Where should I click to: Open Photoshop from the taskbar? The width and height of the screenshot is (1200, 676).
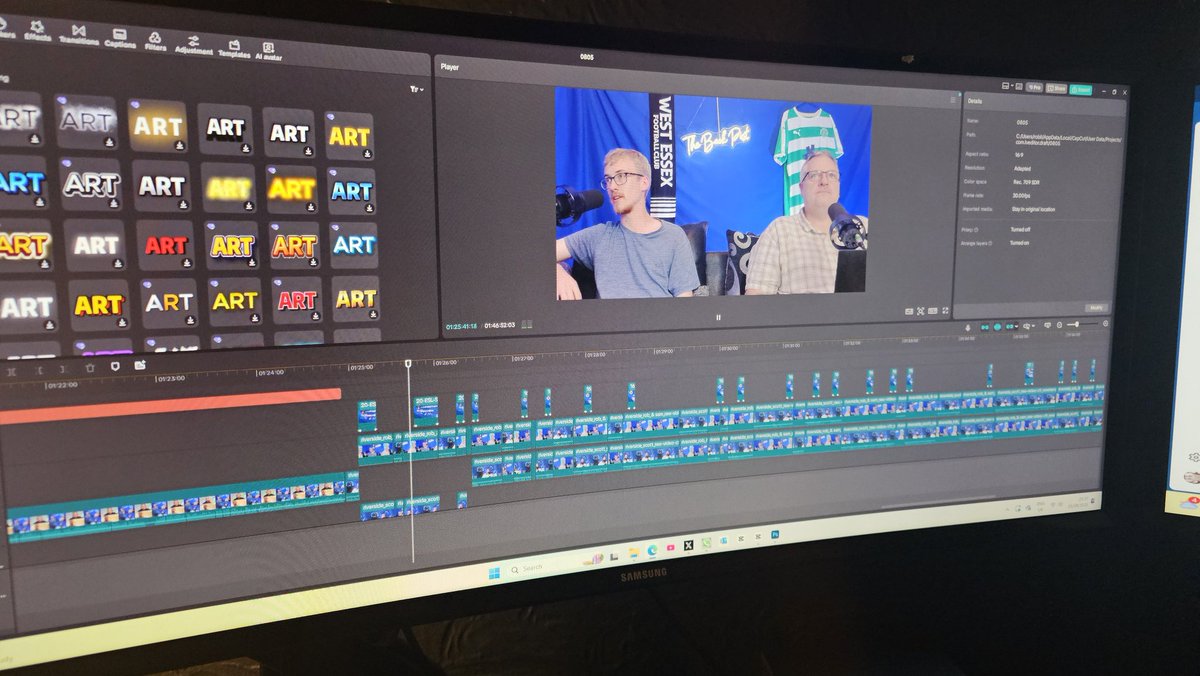tap(774, 535)
